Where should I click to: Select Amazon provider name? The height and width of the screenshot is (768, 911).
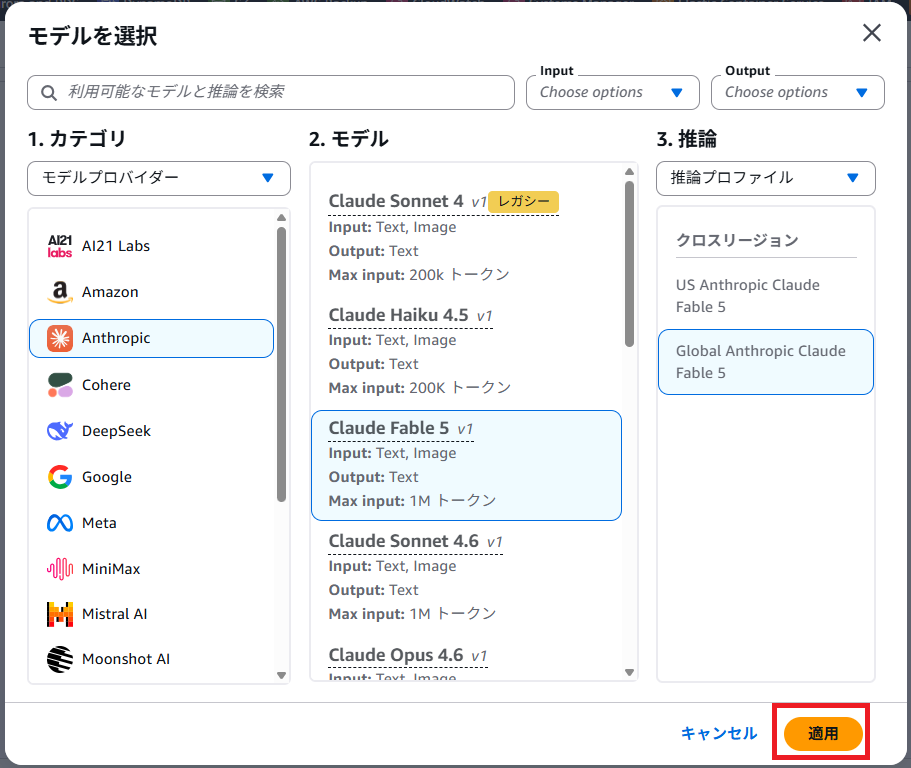point(110,292)
